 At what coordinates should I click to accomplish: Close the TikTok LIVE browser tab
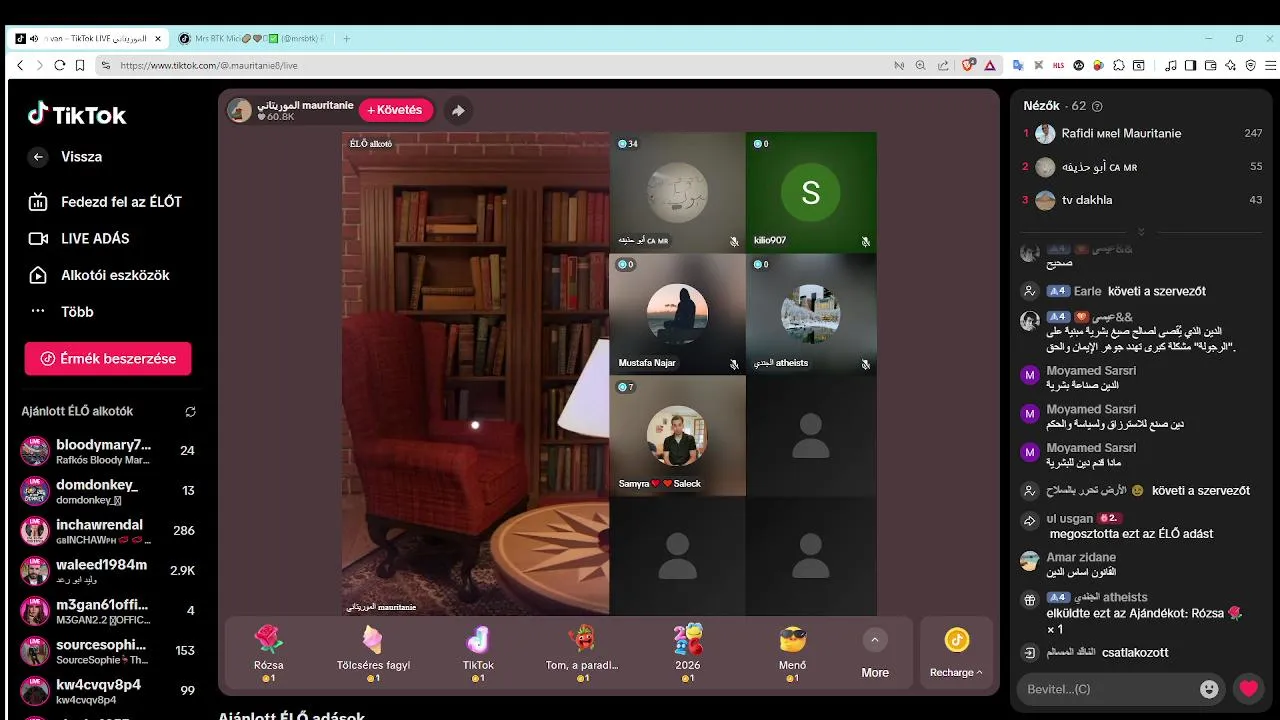coord(157,38)
